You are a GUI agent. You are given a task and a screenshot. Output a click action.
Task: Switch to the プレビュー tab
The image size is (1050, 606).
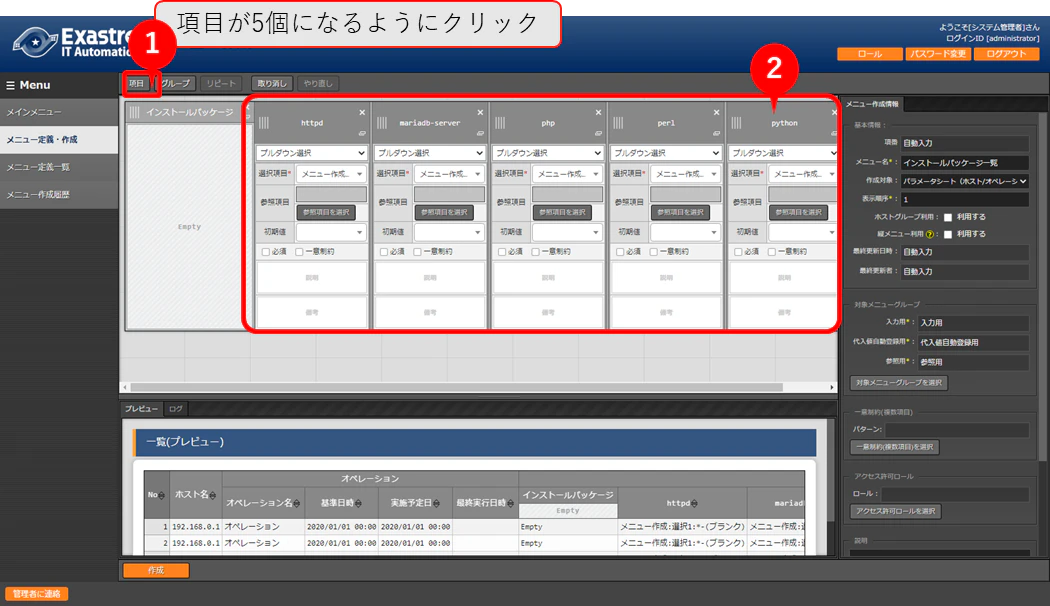tap(141, 408)
